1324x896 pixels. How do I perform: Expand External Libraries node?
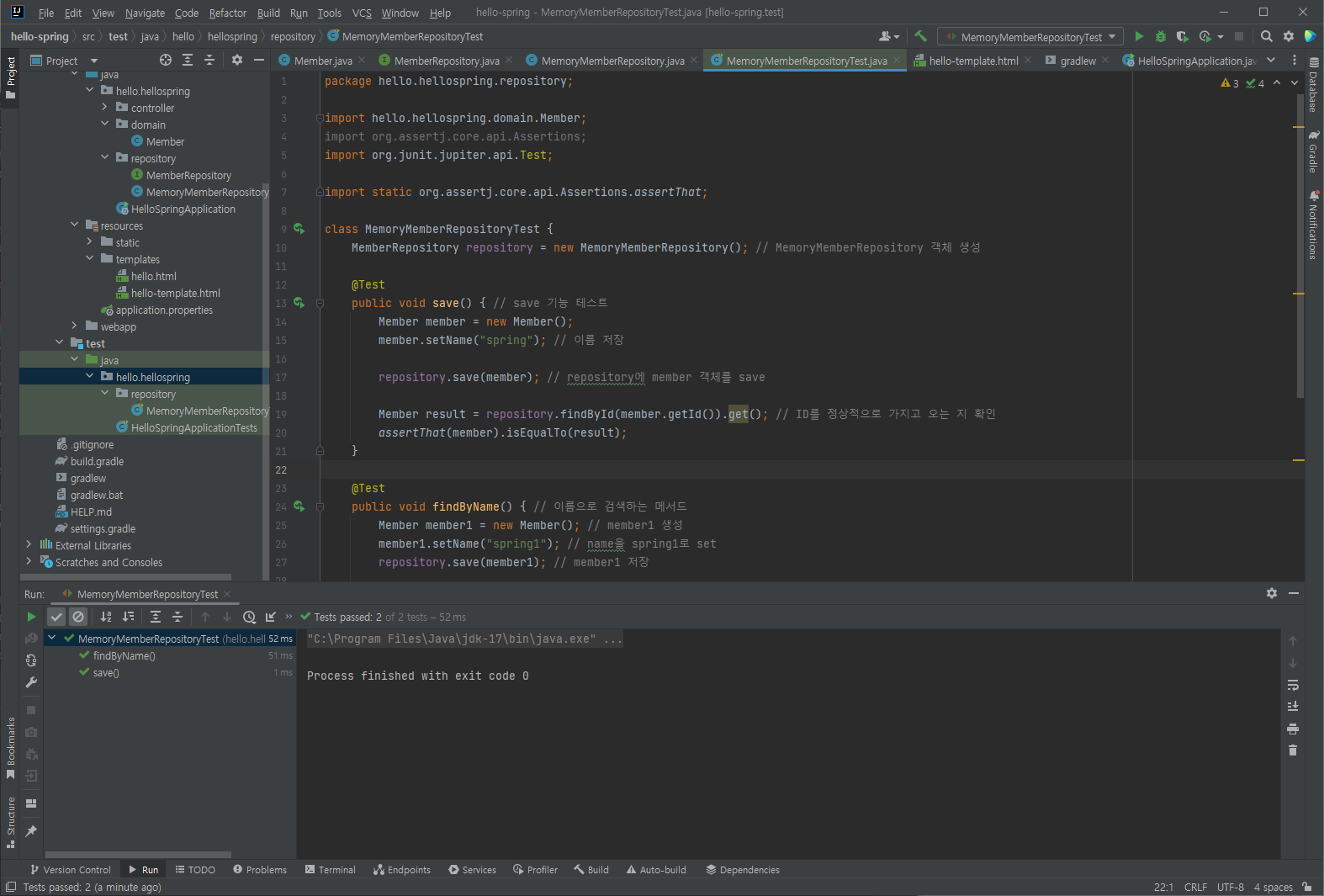pyautogui.click(x=29, y=544)
